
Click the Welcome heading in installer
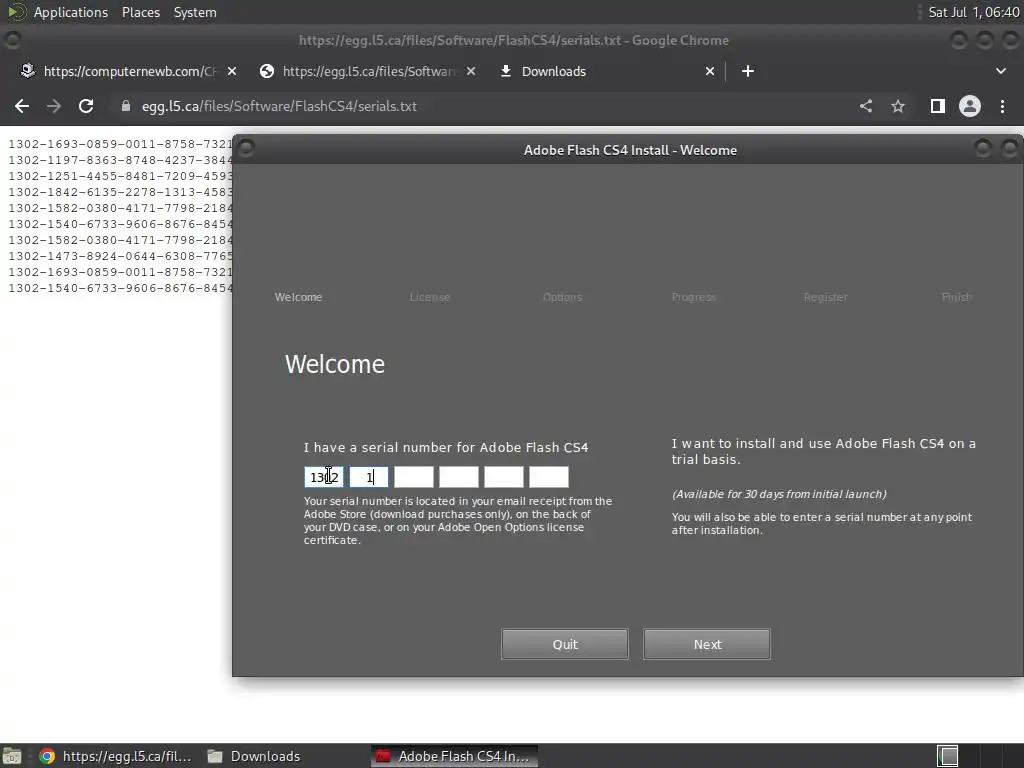click(335, 364)
